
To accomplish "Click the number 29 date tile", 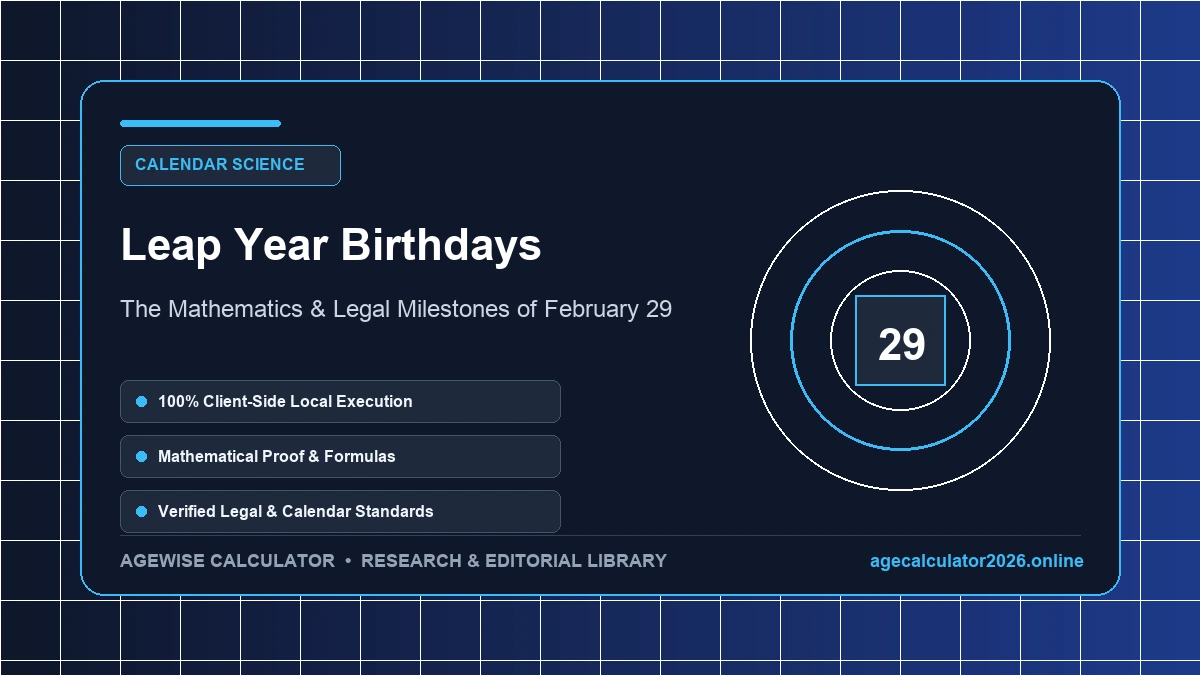I will click(901, 341).
